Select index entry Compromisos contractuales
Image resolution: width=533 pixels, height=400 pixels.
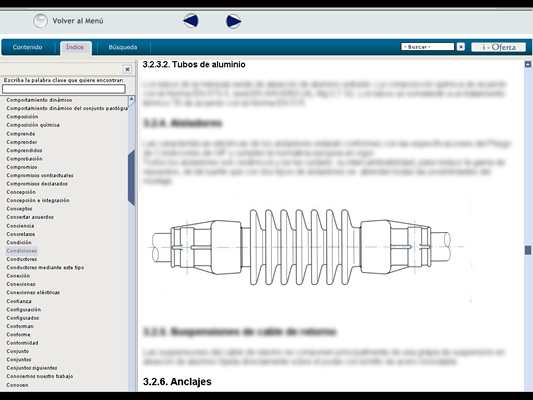point(40,175)
